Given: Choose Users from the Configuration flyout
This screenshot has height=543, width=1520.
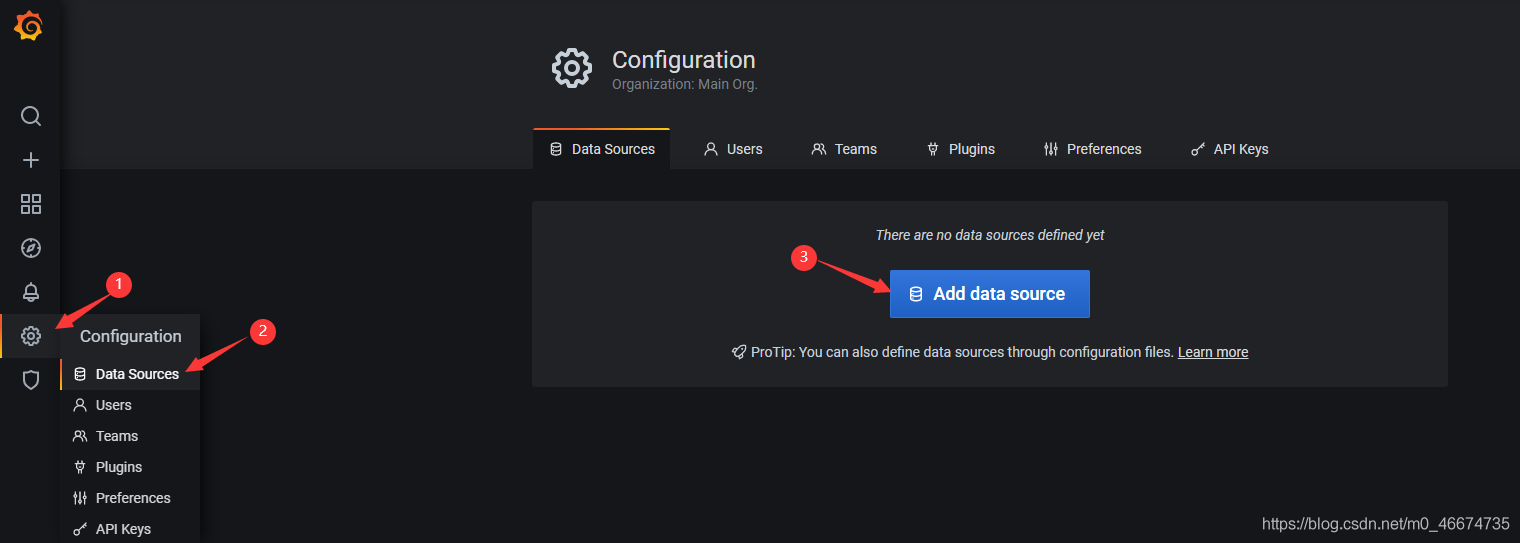Looking at the screenshot, I should [x=113, y=405].
